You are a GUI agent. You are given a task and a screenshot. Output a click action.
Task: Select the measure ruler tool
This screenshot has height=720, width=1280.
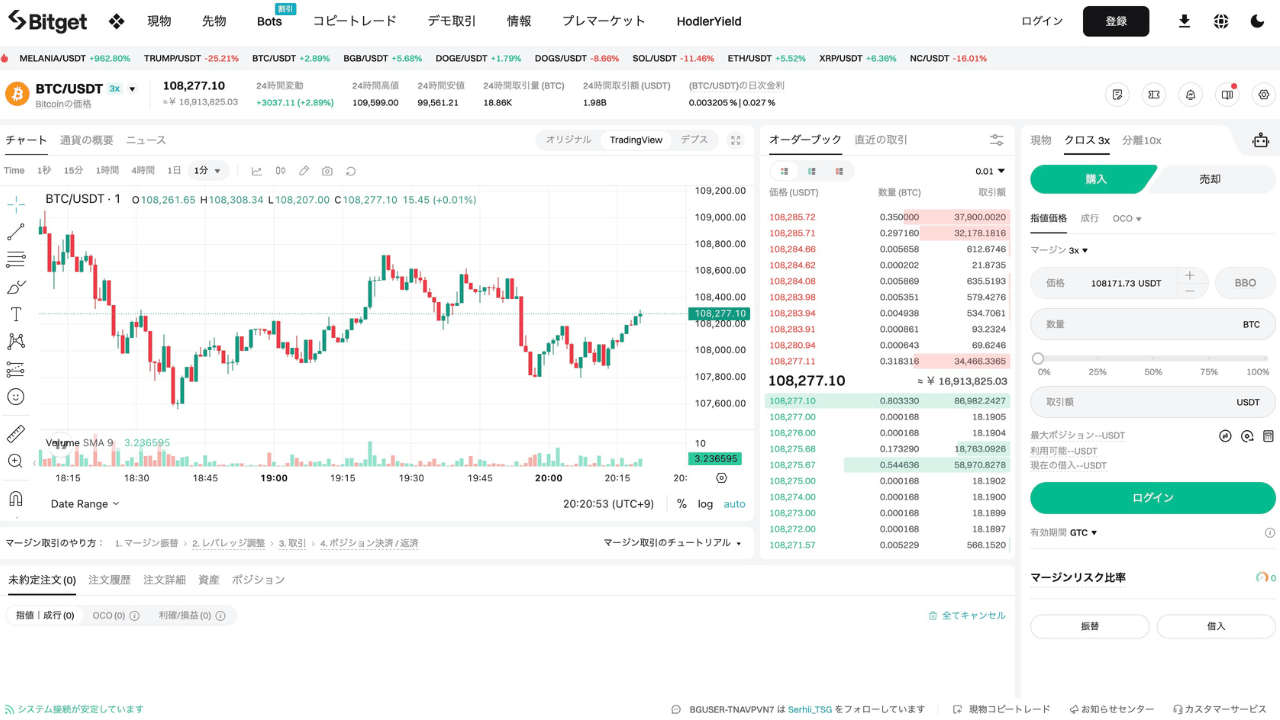pos(14,433)
